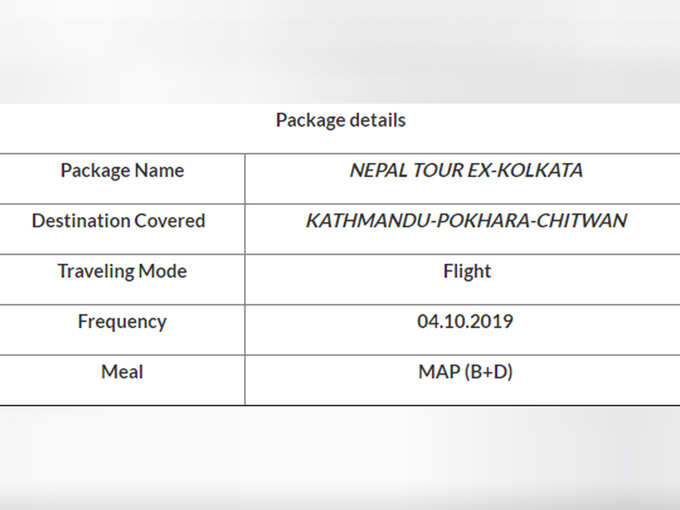Viewport: 680px width, 510px height.
Task: Click the word Name in first row
Action: [x=159, y=170]
